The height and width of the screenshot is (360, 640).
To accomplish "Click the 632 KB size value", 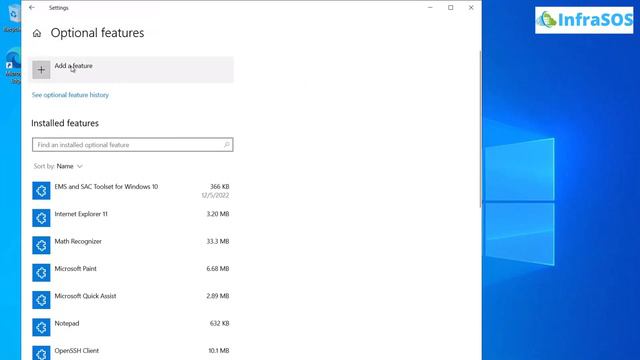I will click(x=220, y=323).
